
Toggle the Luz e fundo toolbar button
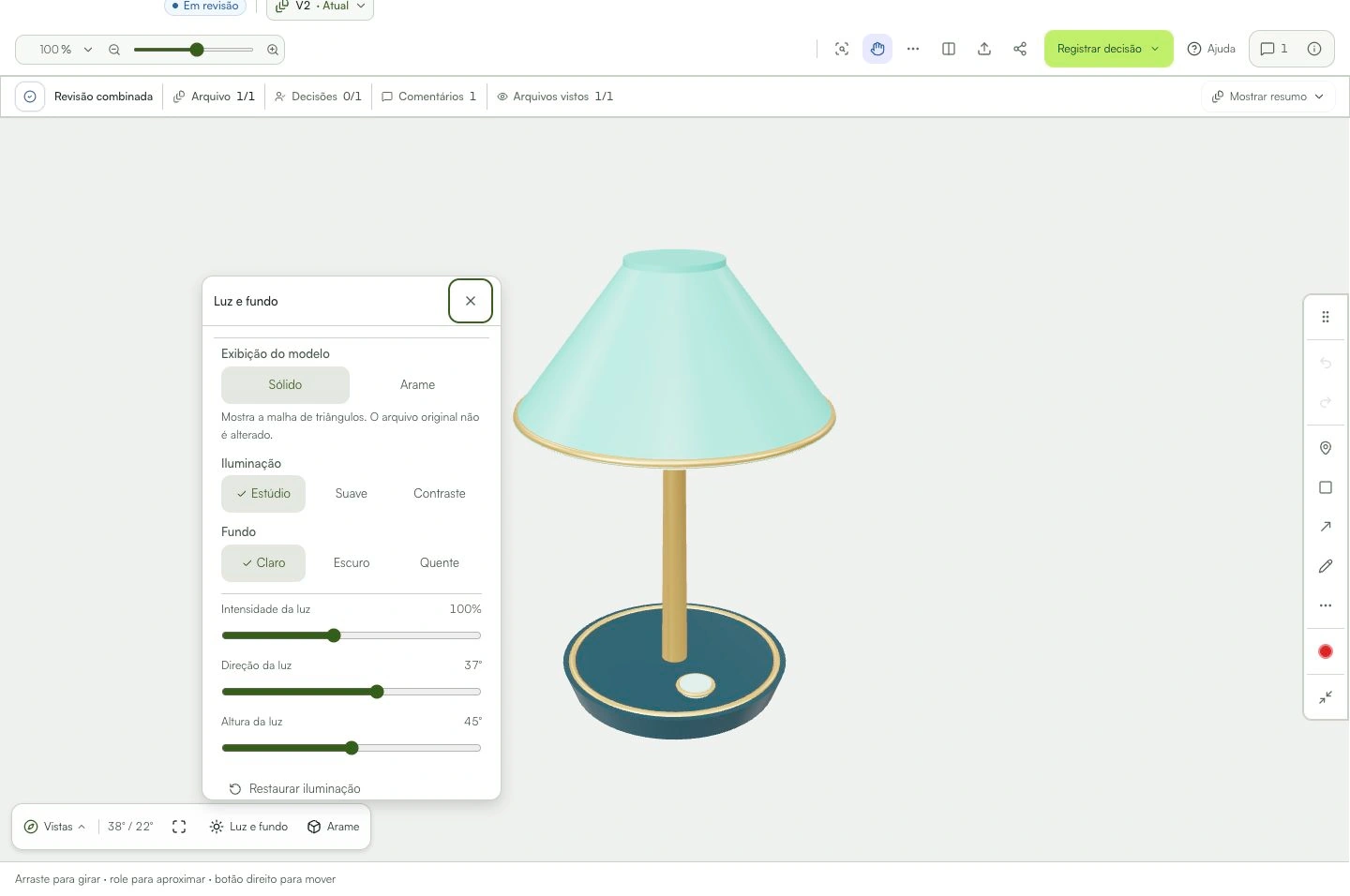[248, 827]
